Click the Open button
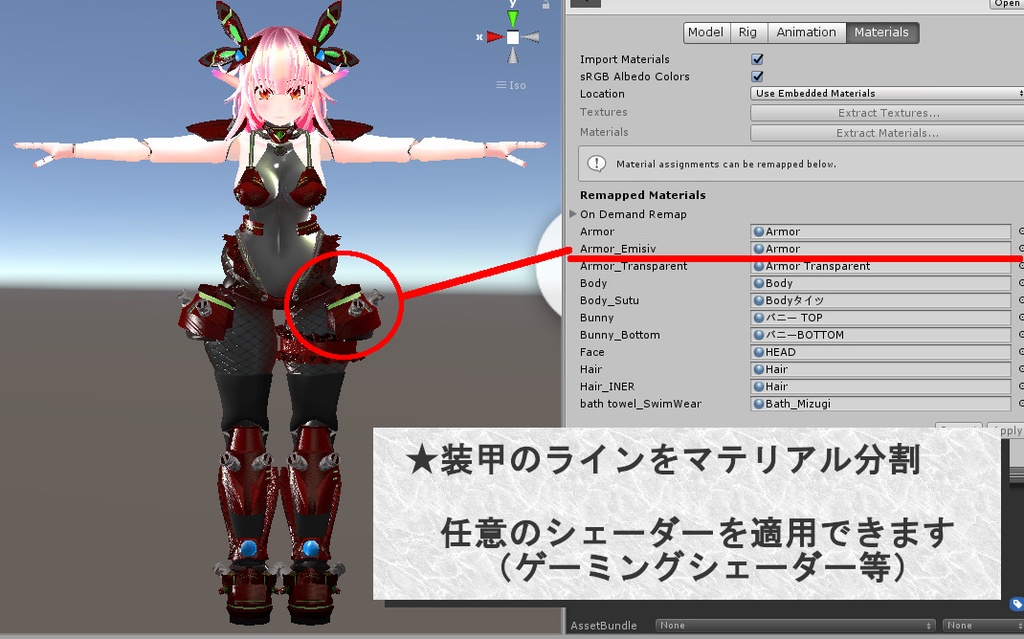1024x639 pixels. coord(1009,4)
